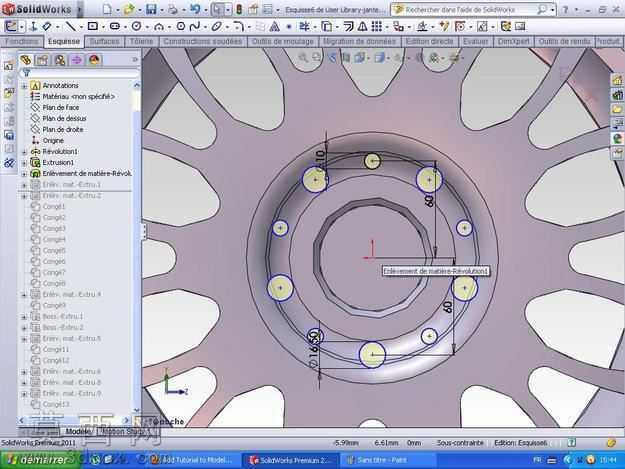Expand the Annotations tree node
This screenshot has height=469, width=625.
pyautogui.click(x=24, y=86)
